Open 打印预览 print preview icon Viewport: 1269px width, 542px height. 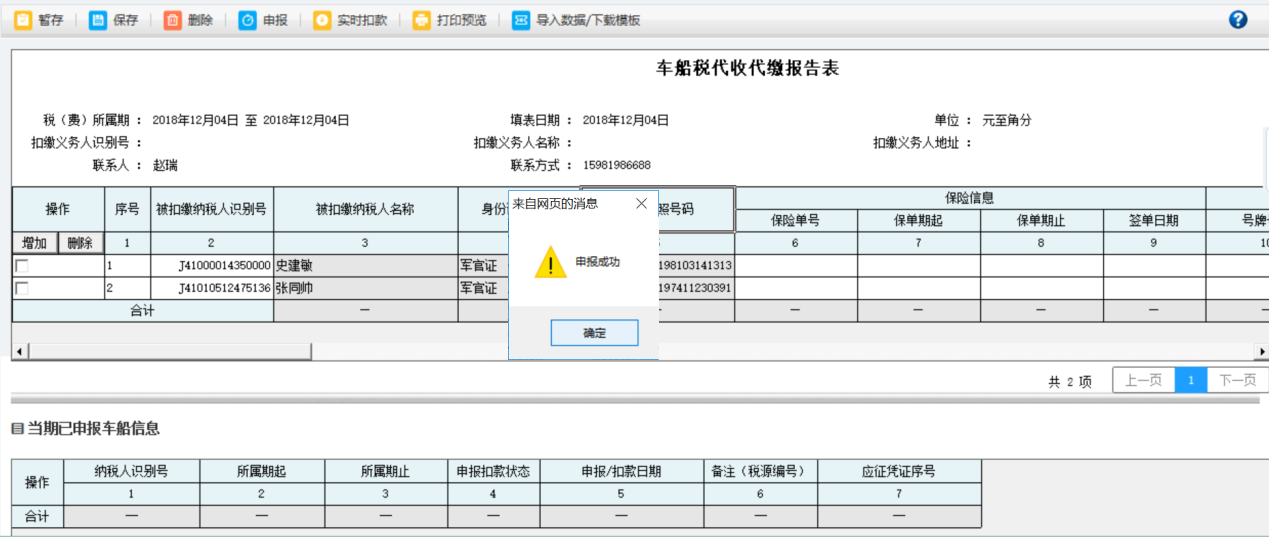pos(422,20)
